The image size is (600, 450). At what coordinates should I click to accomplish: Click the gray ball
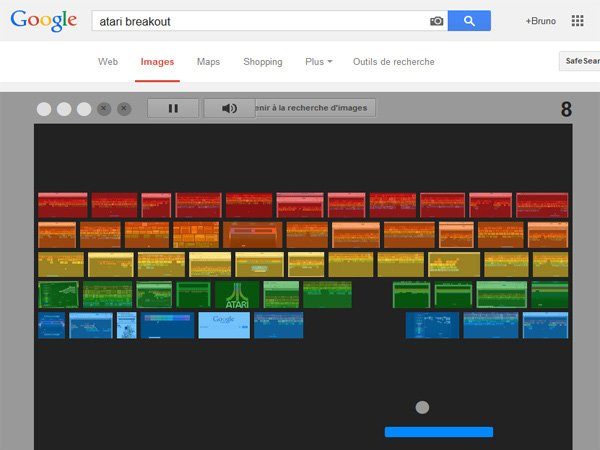(x=422, y=407)
